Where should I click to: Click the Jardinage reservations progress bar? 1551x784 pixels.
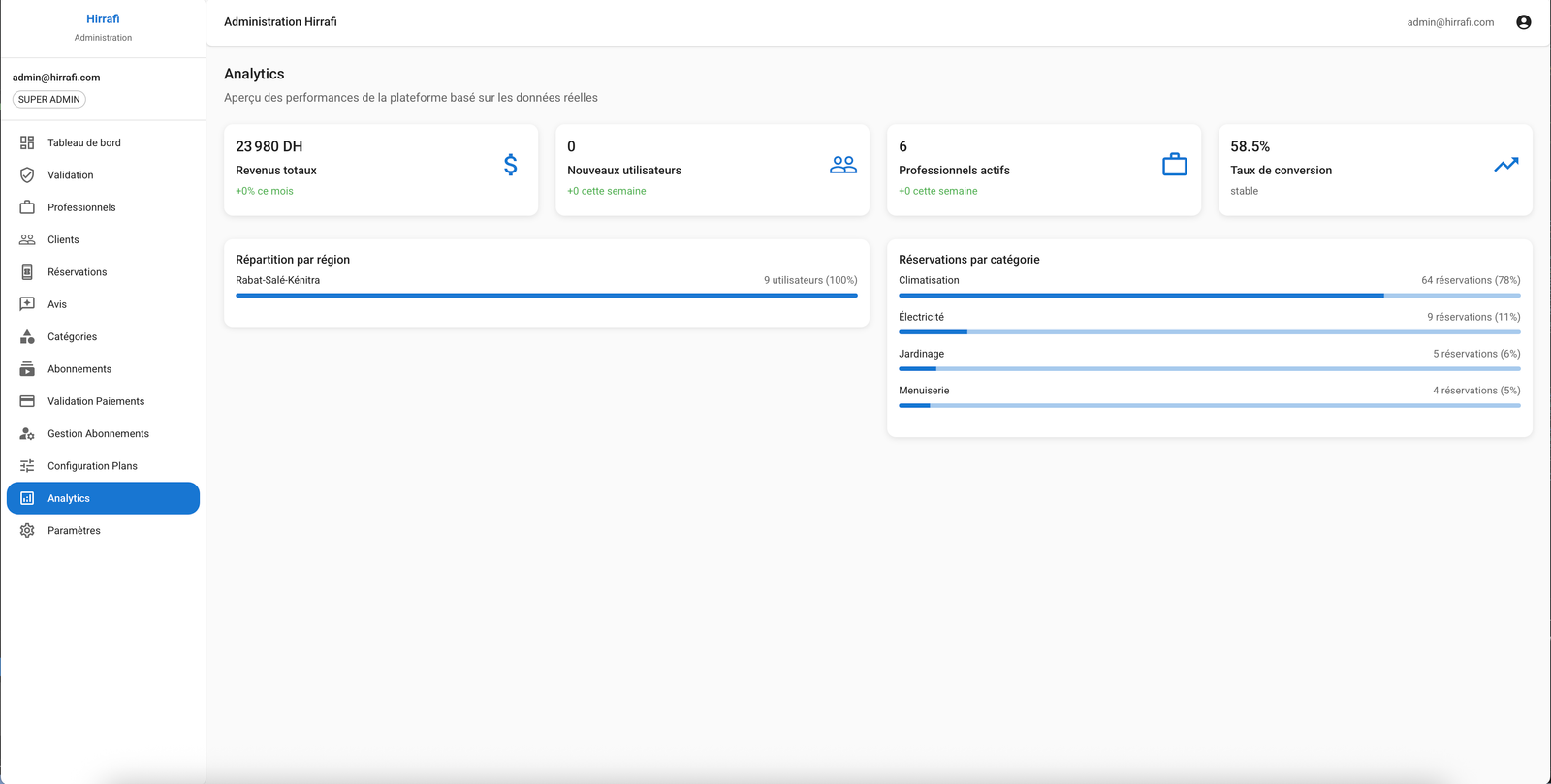click(x=1210, y=369)
